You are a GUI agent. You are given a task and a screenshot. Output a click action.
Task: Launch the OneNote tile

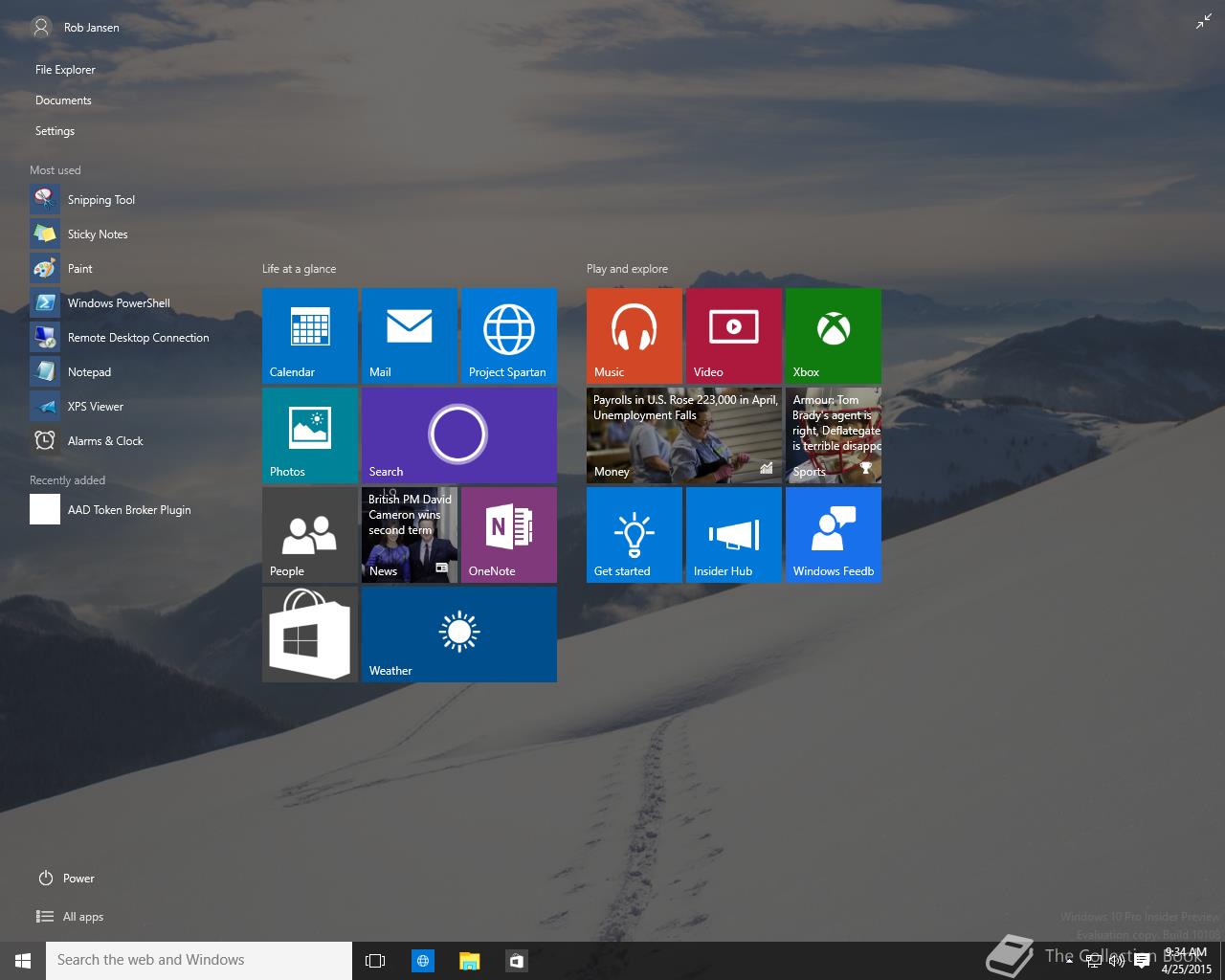pyautogui.click(x=509, y=535)
